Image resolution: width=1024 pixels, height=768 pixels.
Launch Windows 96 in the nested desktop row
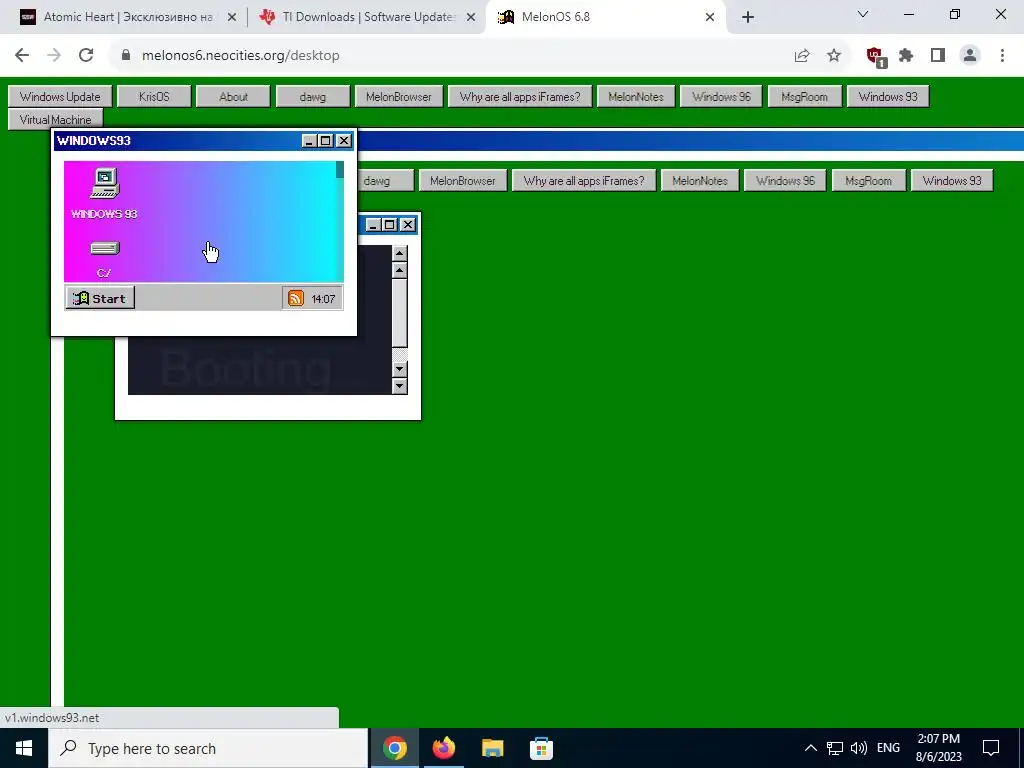[785, 181]
